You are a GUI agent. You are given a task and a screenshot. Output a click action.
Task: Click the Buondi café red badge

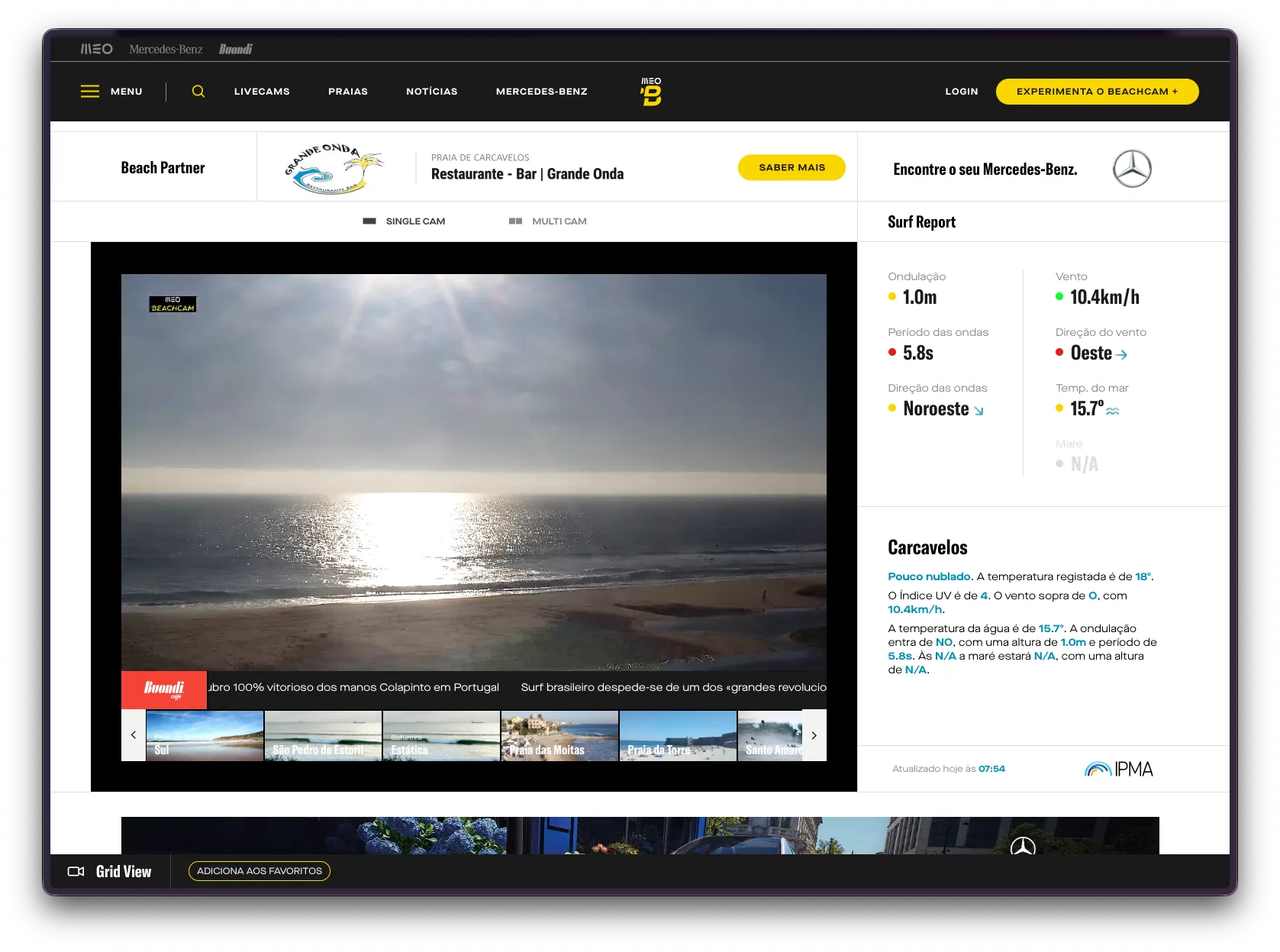[164, 690]
